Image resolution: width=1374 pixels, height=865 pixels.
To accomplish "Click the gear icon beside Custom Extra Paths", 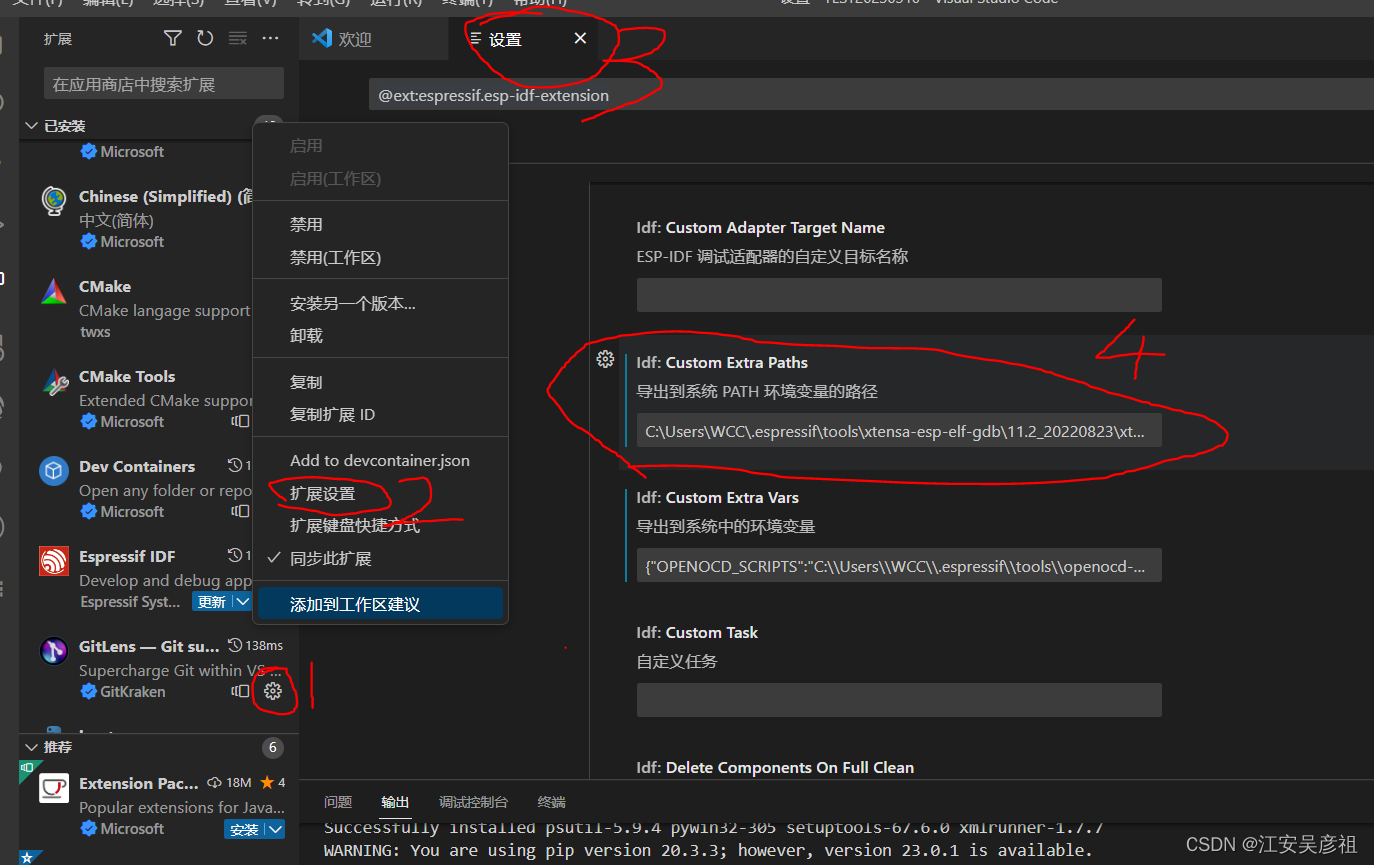I will [x=605, y=359].
